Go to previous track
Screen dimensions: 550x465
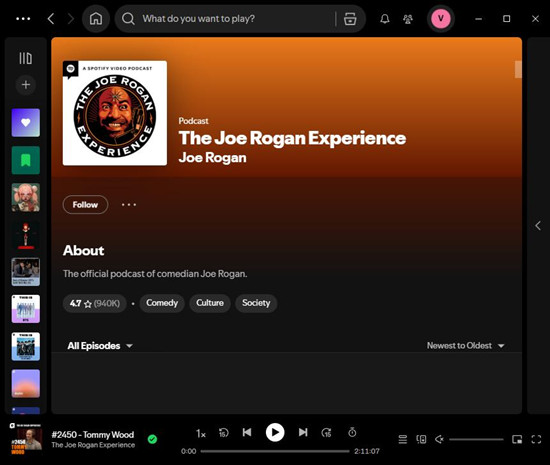click(247, 432)
